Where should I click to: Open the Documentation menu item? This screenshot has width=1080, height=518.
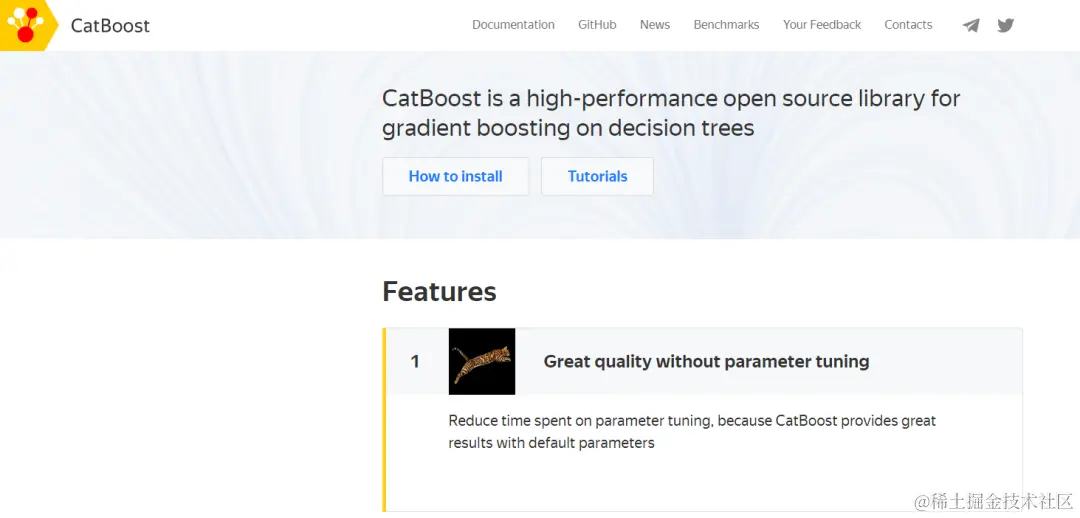(513, 25)
